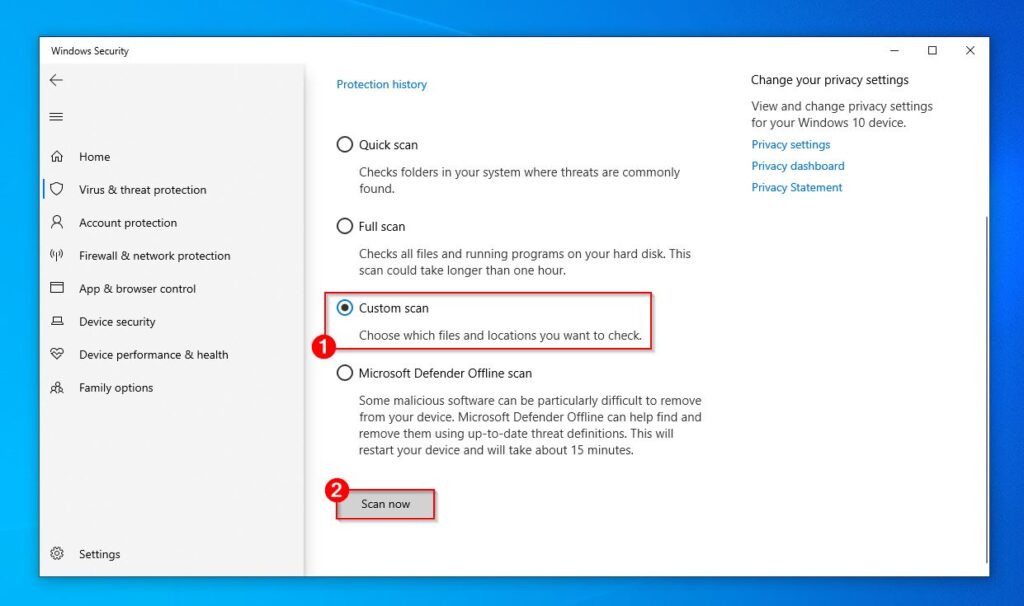1024x606 pixels.
Task: Select the Virus & threat protection shield icon
Action: point(60,189)
